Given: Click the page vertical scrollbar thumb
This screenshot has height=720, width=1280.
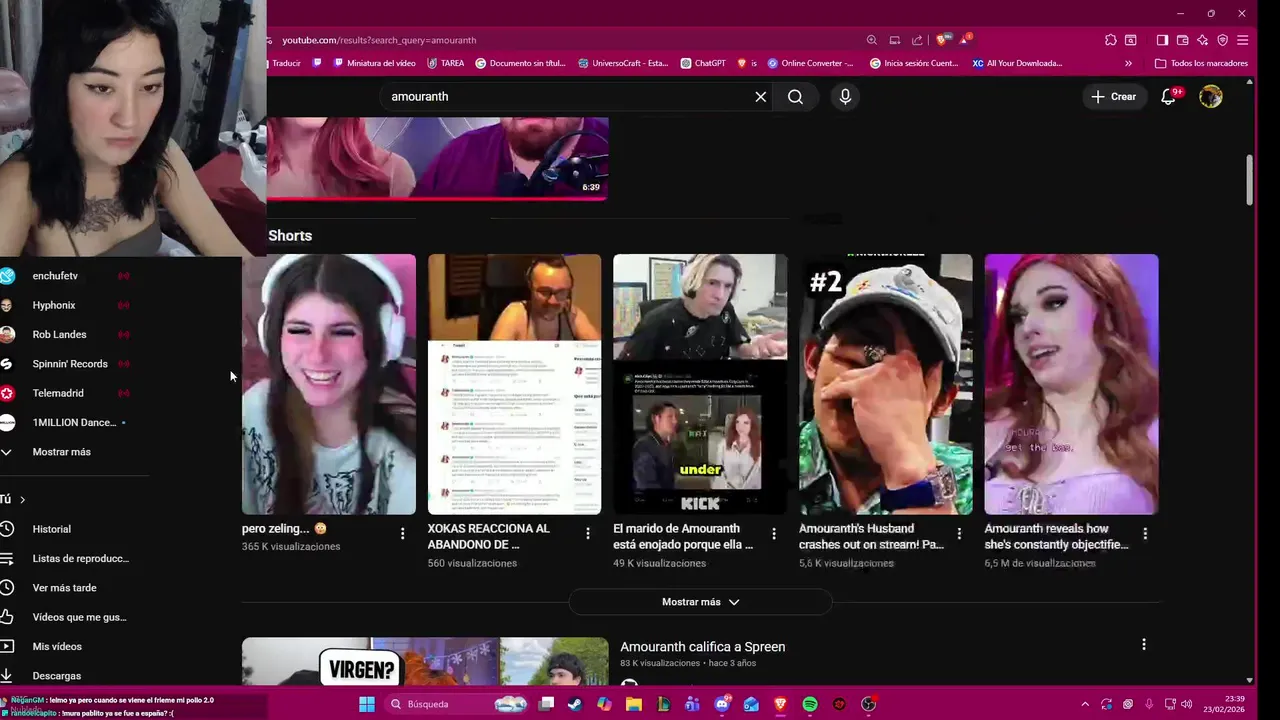Looking at the screenshot, I should point(1250,180).
